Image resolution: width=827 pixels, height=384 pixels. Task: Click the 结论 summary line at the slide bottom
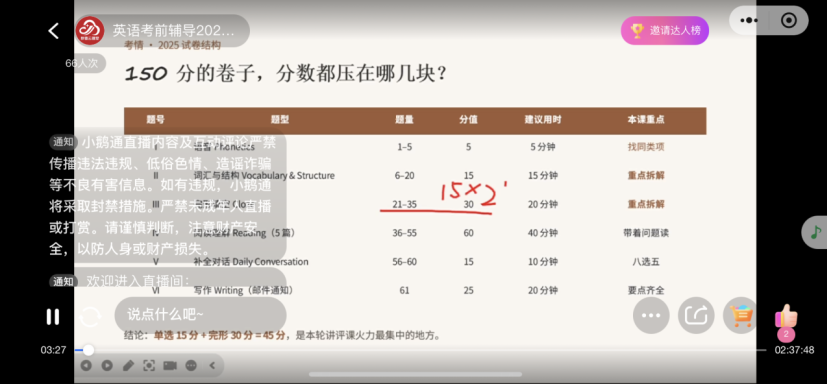282,335
